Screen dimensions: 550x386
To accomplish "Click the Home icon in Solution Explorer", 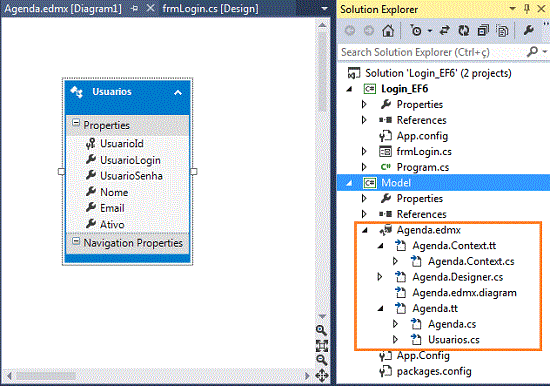I will click(x=388, y=31).
